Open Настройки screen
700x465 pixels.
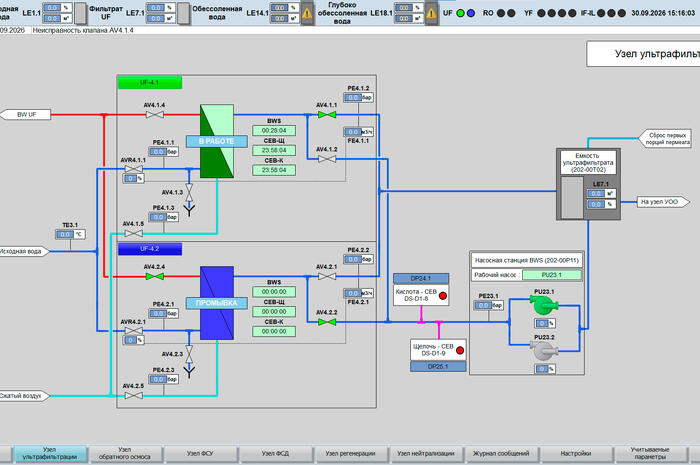pos(576,453)
